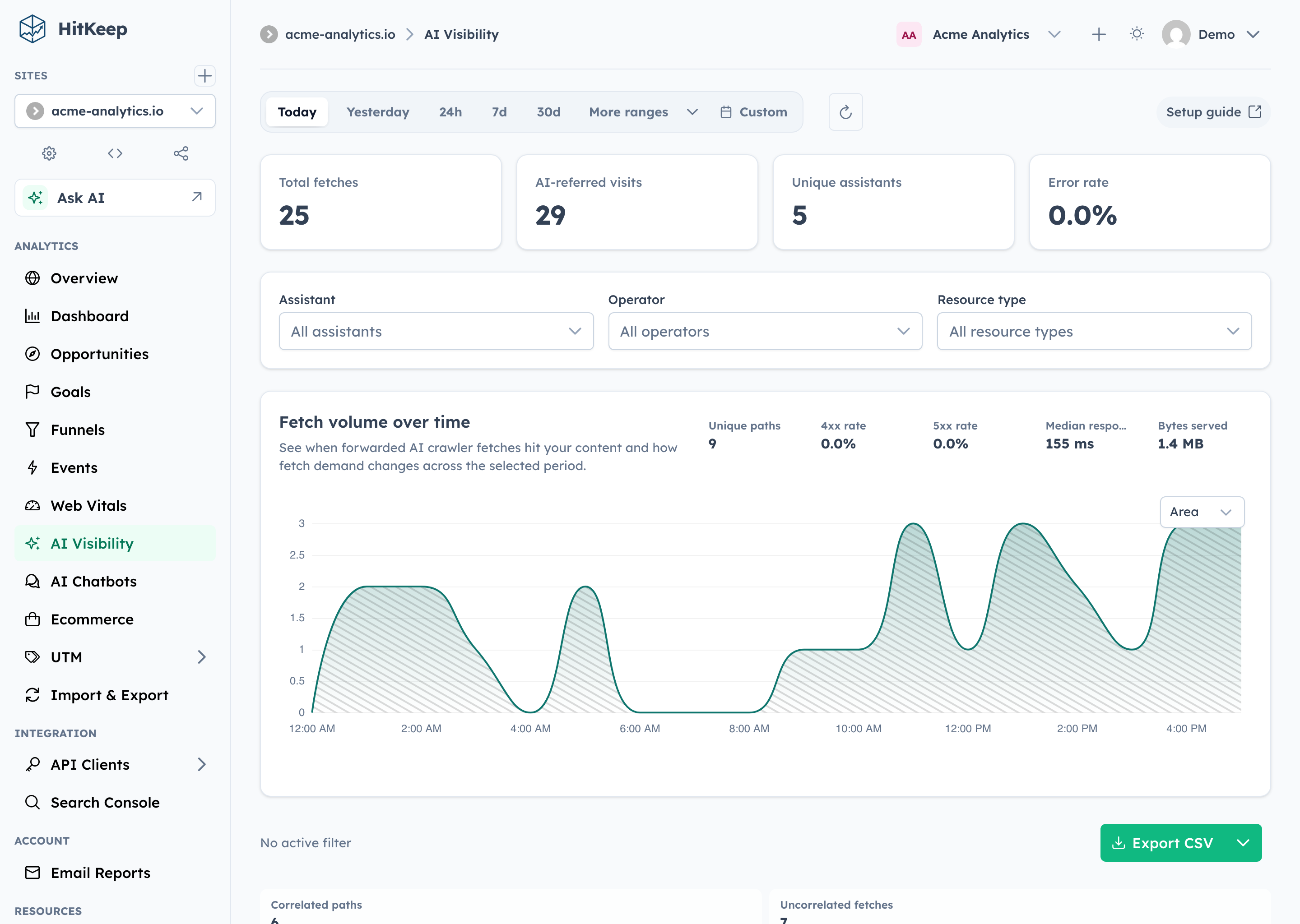Select AI Visibility in sidebar
The width and height of the screenshot is (1300, 924).
[x=115, y=543]
